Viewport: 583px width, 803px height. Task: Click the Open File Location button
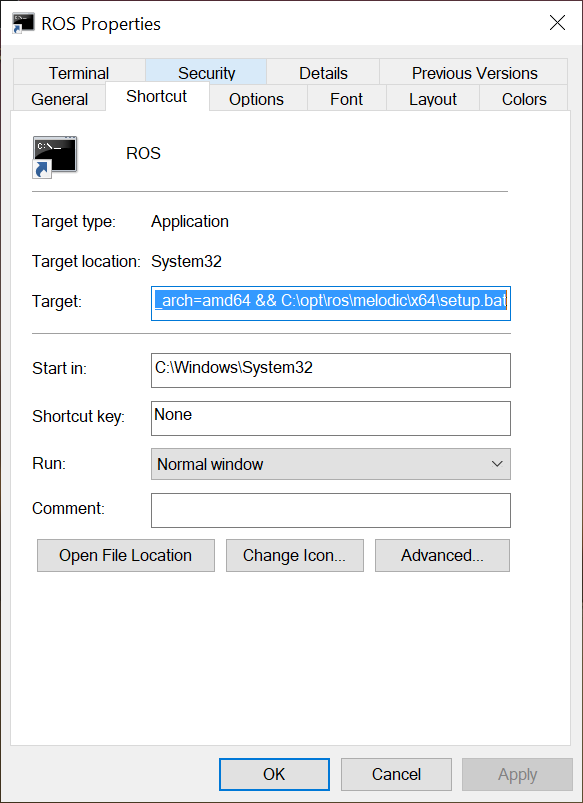[x=126, y=555]
